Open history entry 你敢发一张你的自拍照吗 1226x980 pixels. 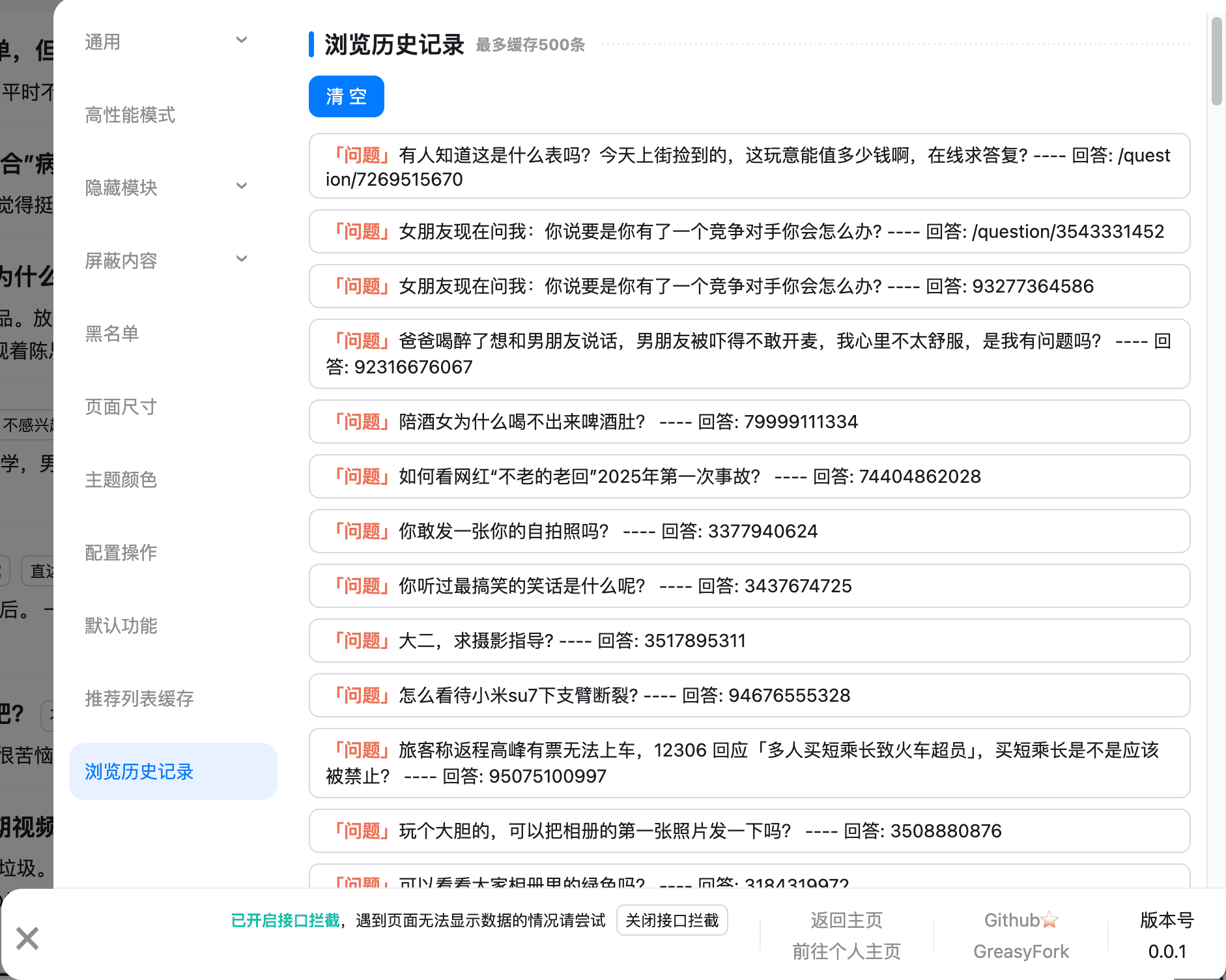coord(749,531)
